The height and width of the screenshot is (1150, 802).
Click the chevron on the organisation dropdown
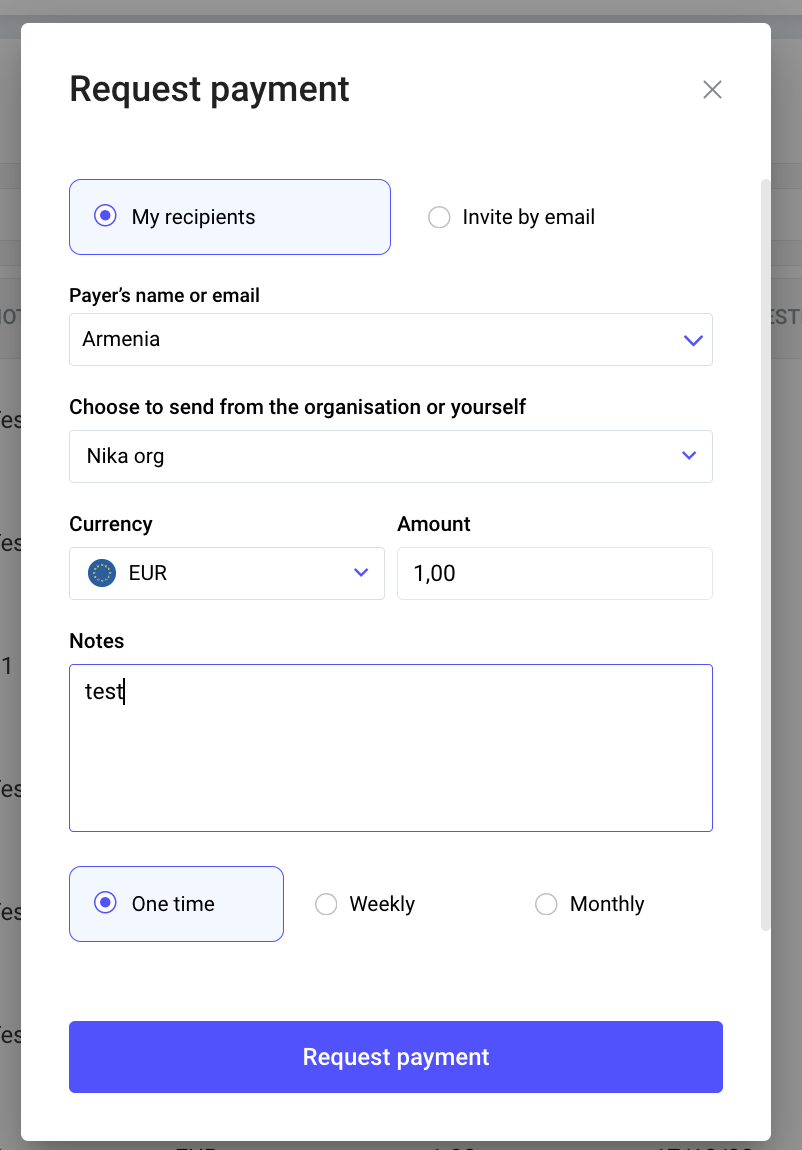tap(689, 455)
